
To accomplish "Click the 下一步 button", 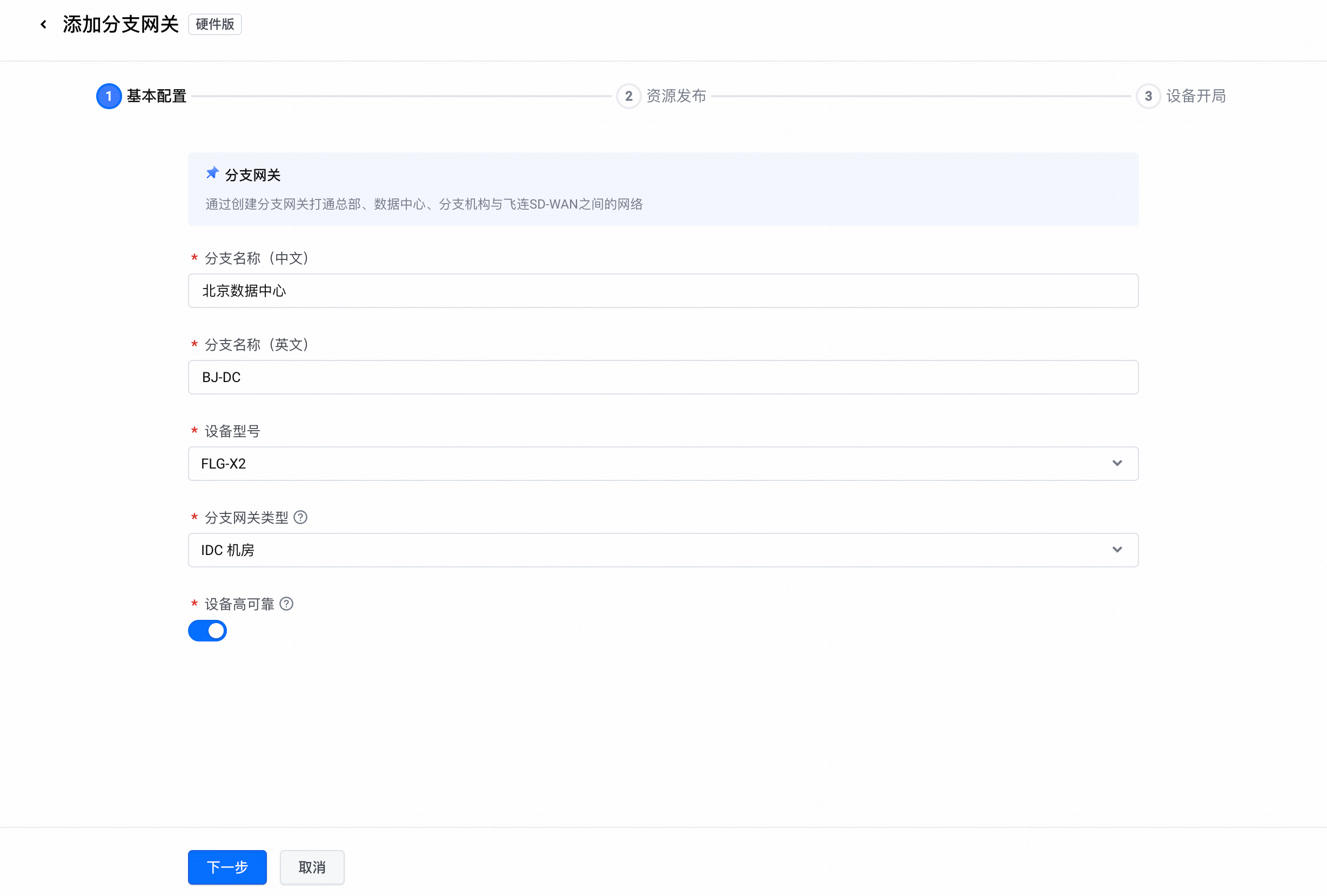I will click(227, 867).
